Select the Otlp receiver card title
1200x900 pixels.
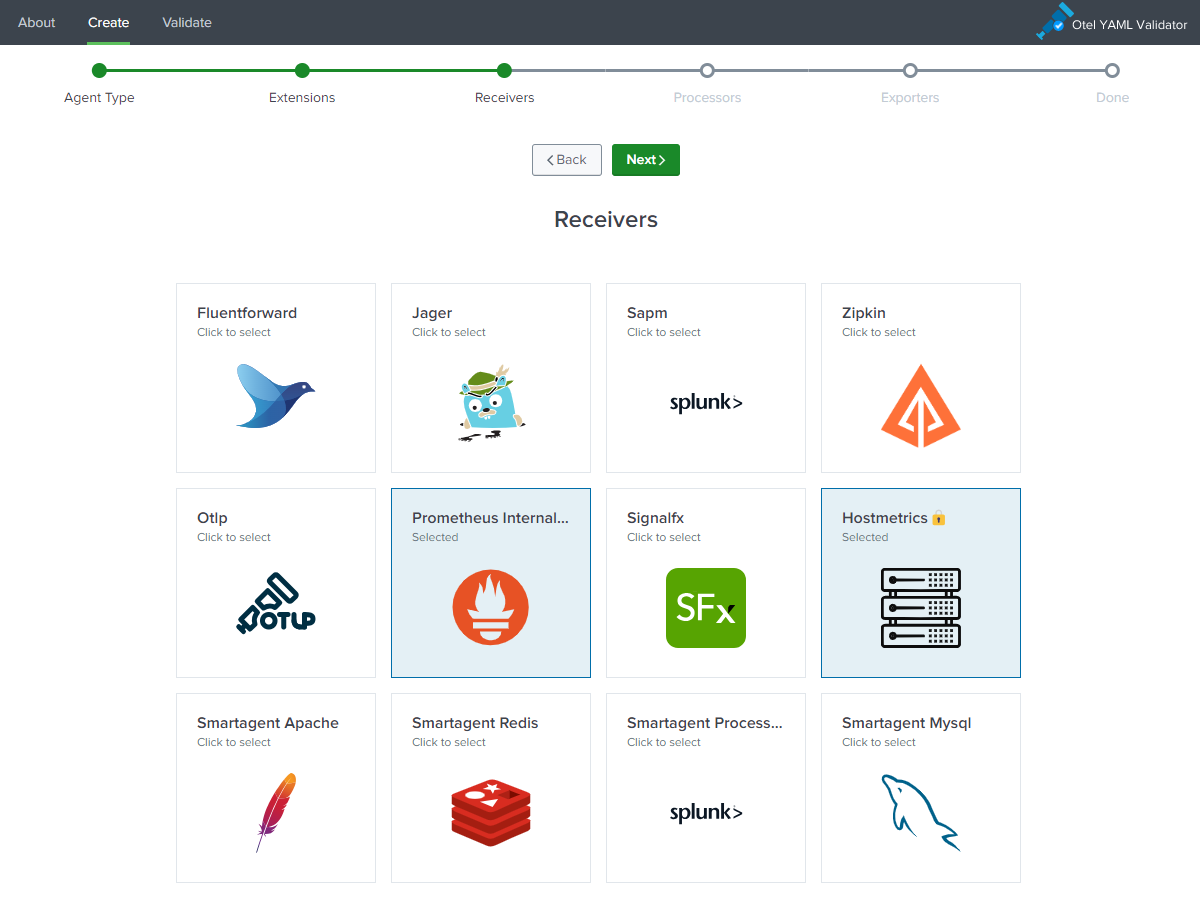point(212,519)
